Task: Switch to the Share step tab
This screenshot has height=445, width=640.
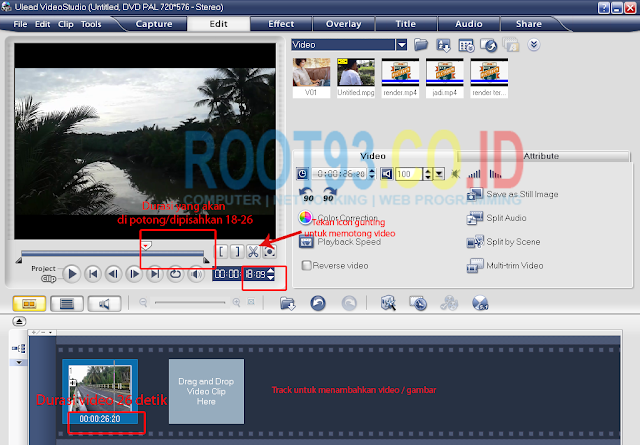Action: point(529,24)
